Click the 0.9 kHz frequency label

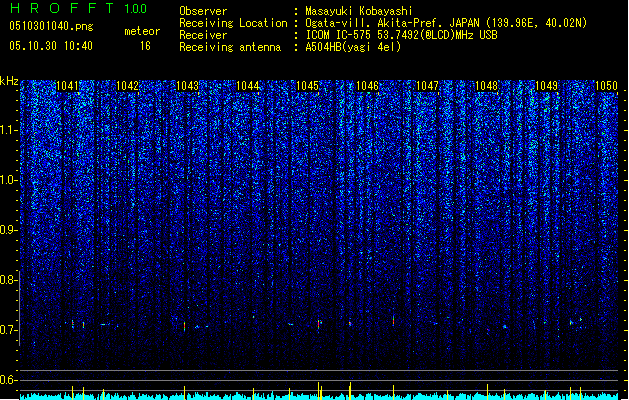(x=8, y=230)
